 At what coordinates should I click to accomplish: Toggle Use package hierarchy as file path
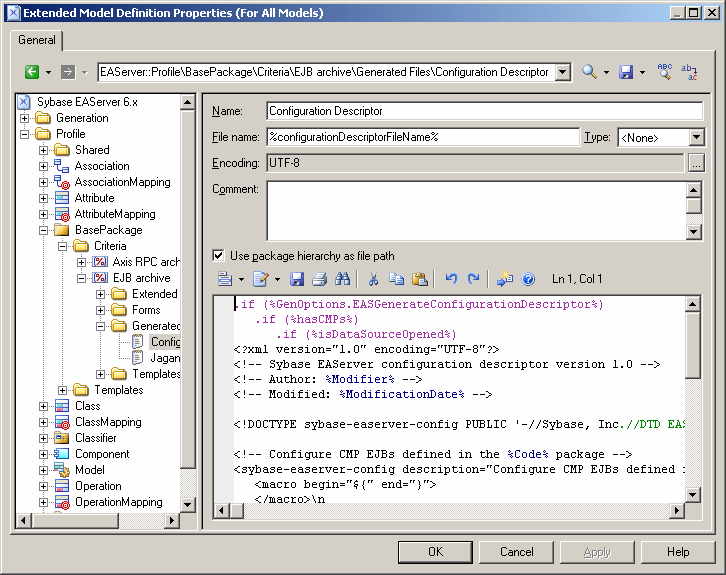coord(218,256)
